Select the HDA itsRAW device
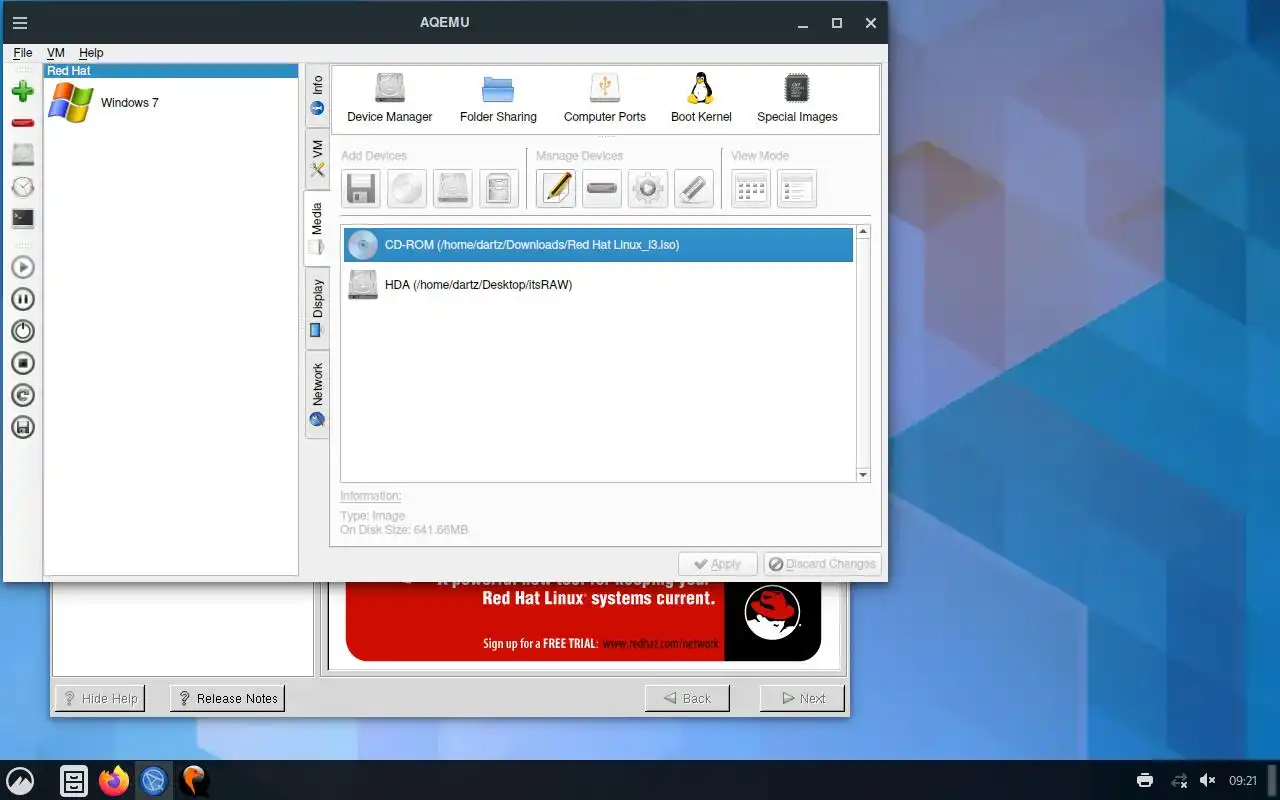 tap(598, 285)
